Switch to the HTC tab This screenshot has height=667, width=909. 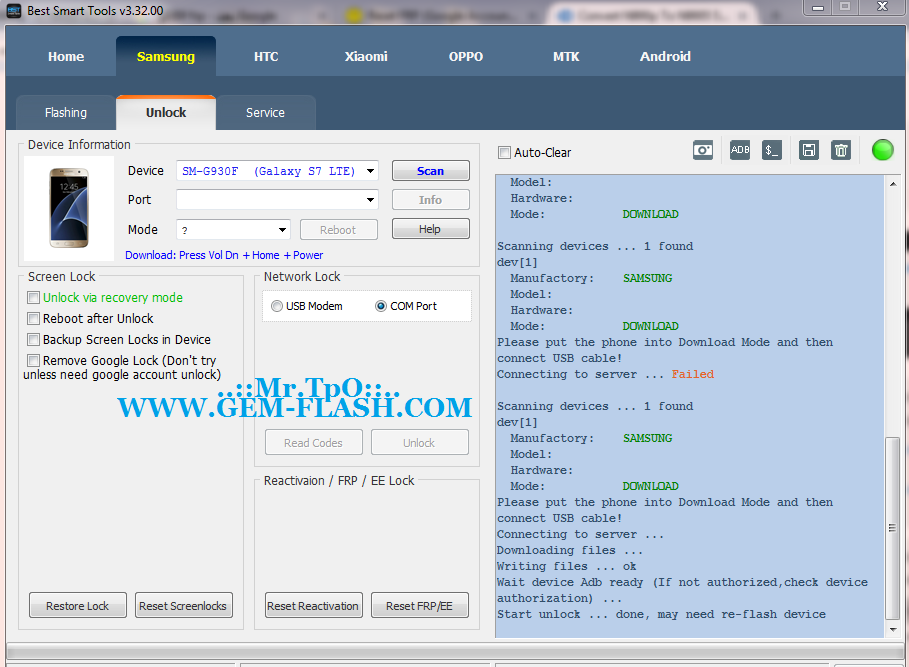[x=266, y=57]
